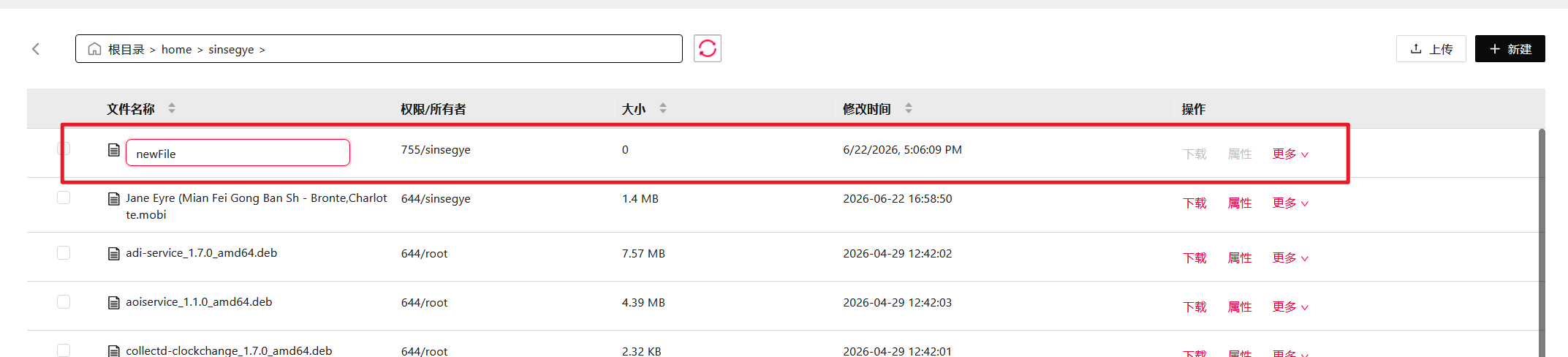Click the 上传 upload button
Viewport: 1568px width, 357px height.
click(1431, 49)
